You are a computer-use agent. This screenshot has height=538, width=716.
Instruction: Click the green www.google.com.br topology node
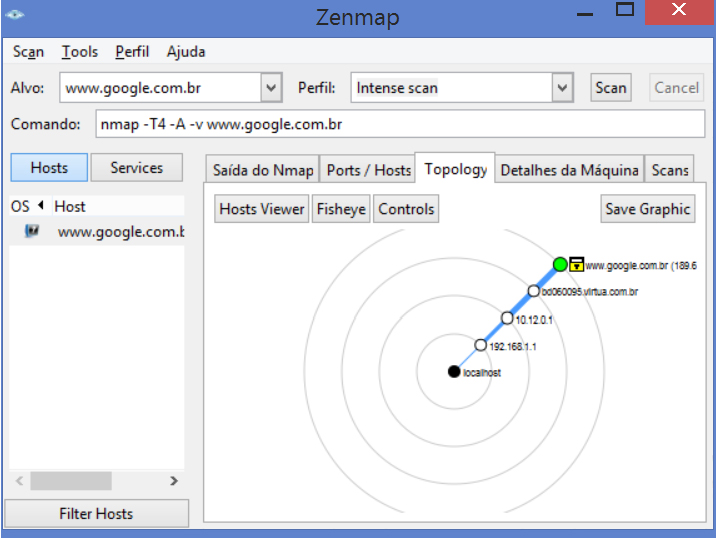[560, 264]
